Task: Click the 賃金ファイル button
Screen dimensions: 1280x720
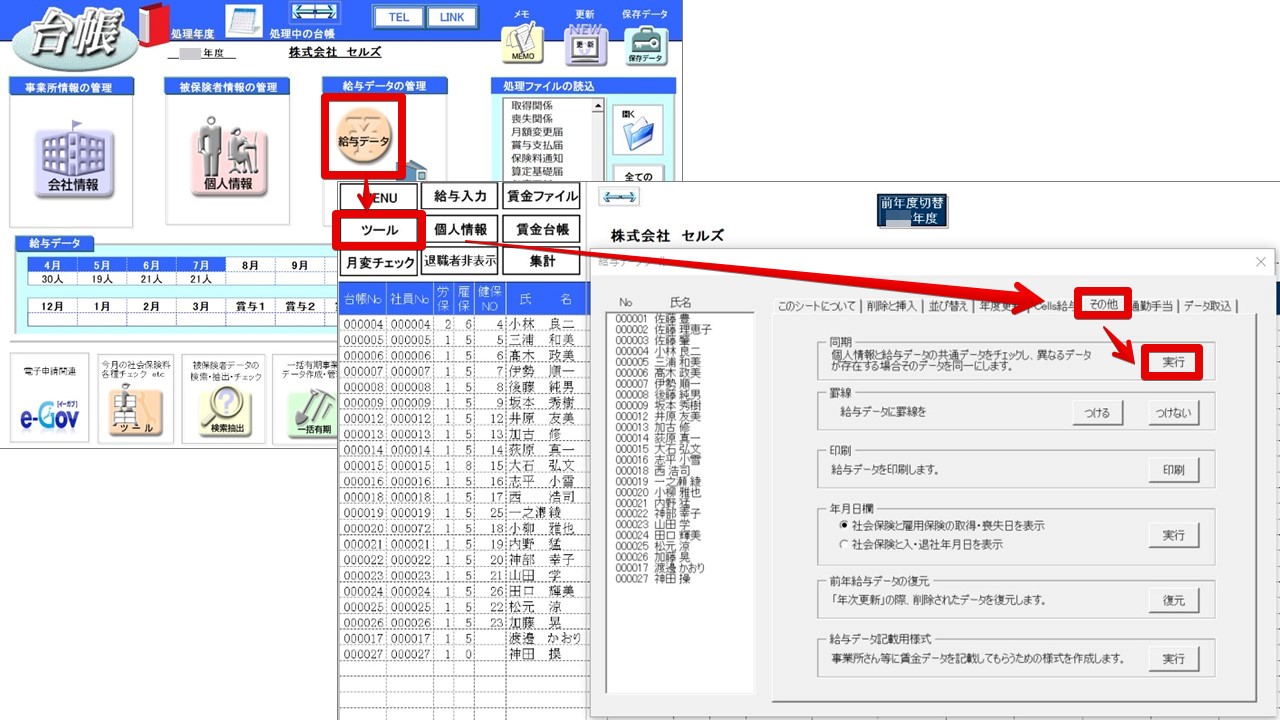Action: (x=541, y=197)
